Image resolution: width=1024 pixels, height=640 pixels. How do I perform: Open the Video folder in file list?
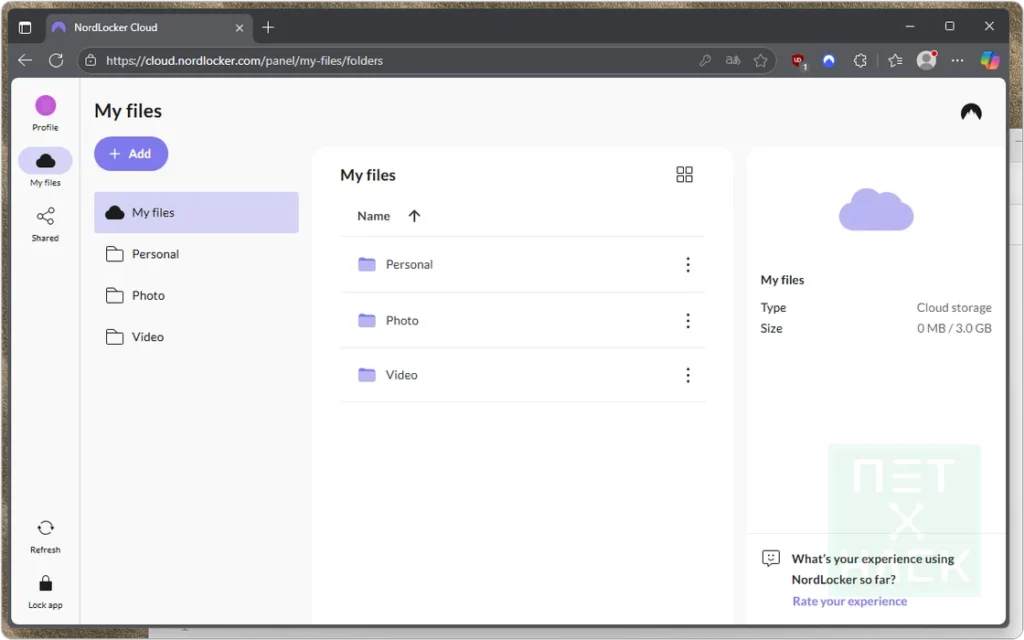click(402, 375)
